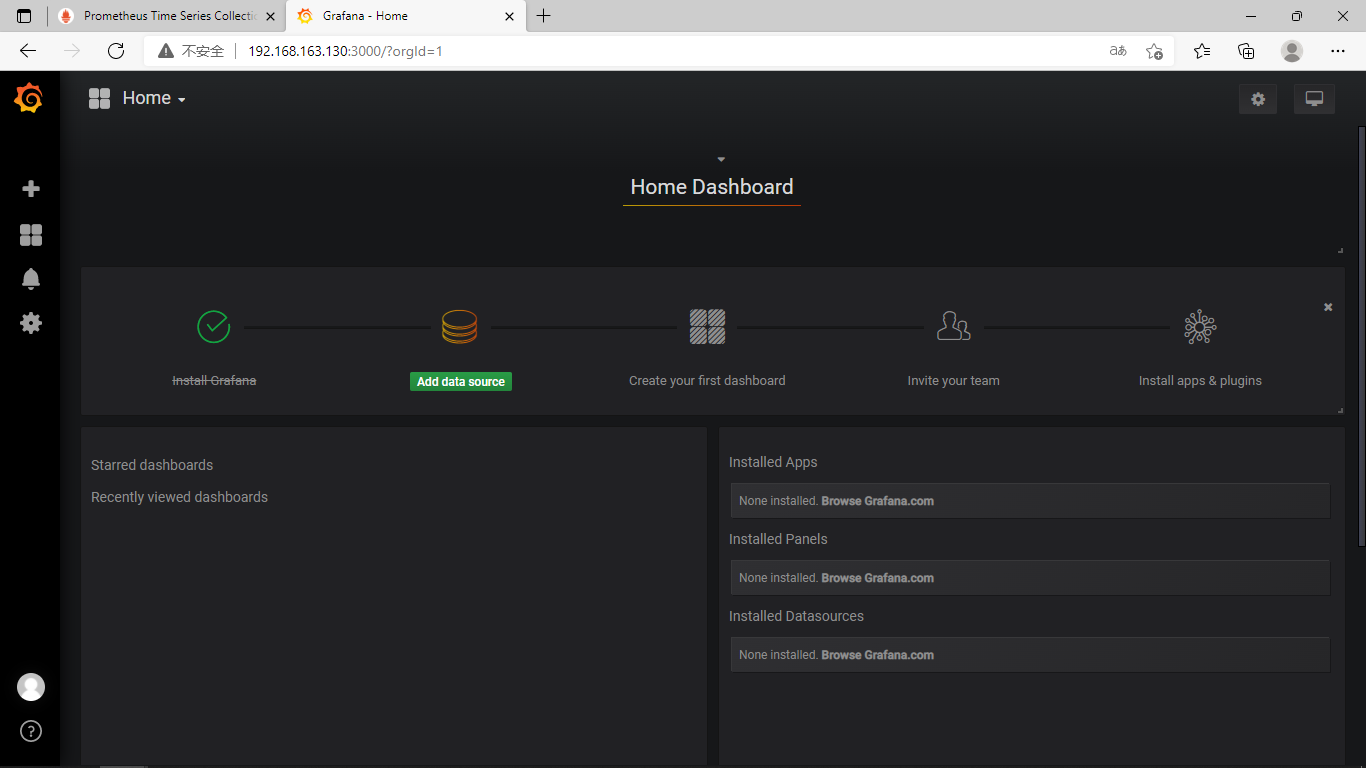This screenshot has height=768, width=1366.
Task: Click the Installed Panels heading
Action: point(778,539)
